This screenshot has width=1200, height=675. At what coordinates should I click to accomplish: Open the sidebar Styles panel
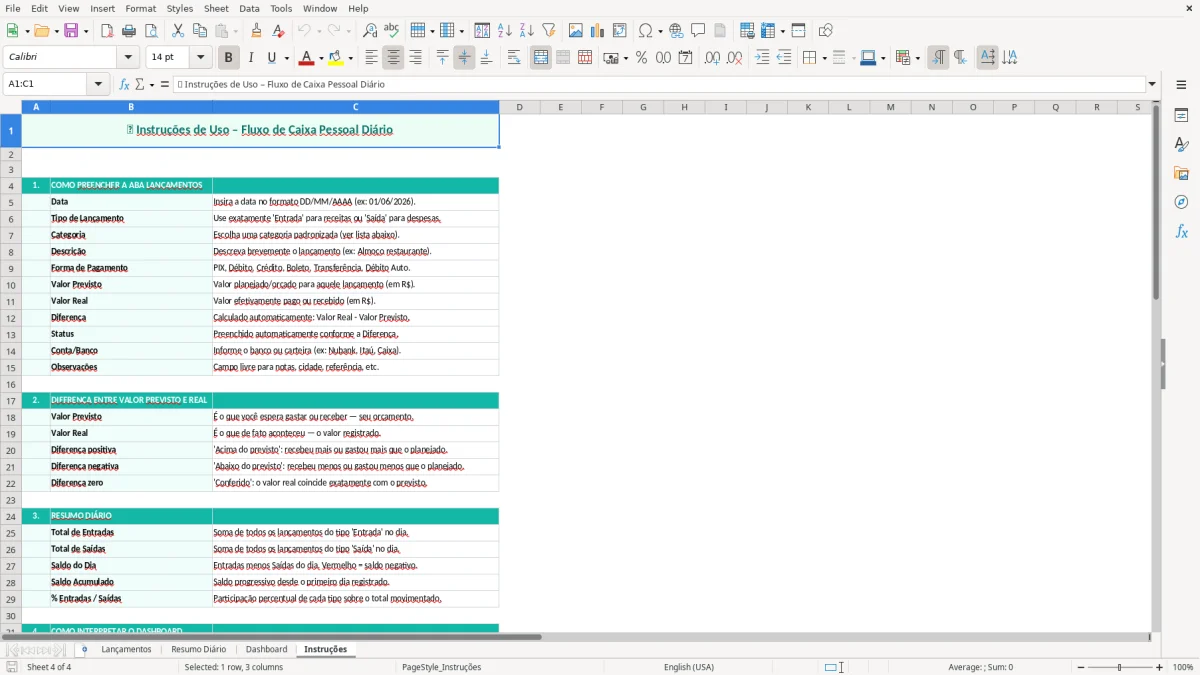click(1181, 144)
